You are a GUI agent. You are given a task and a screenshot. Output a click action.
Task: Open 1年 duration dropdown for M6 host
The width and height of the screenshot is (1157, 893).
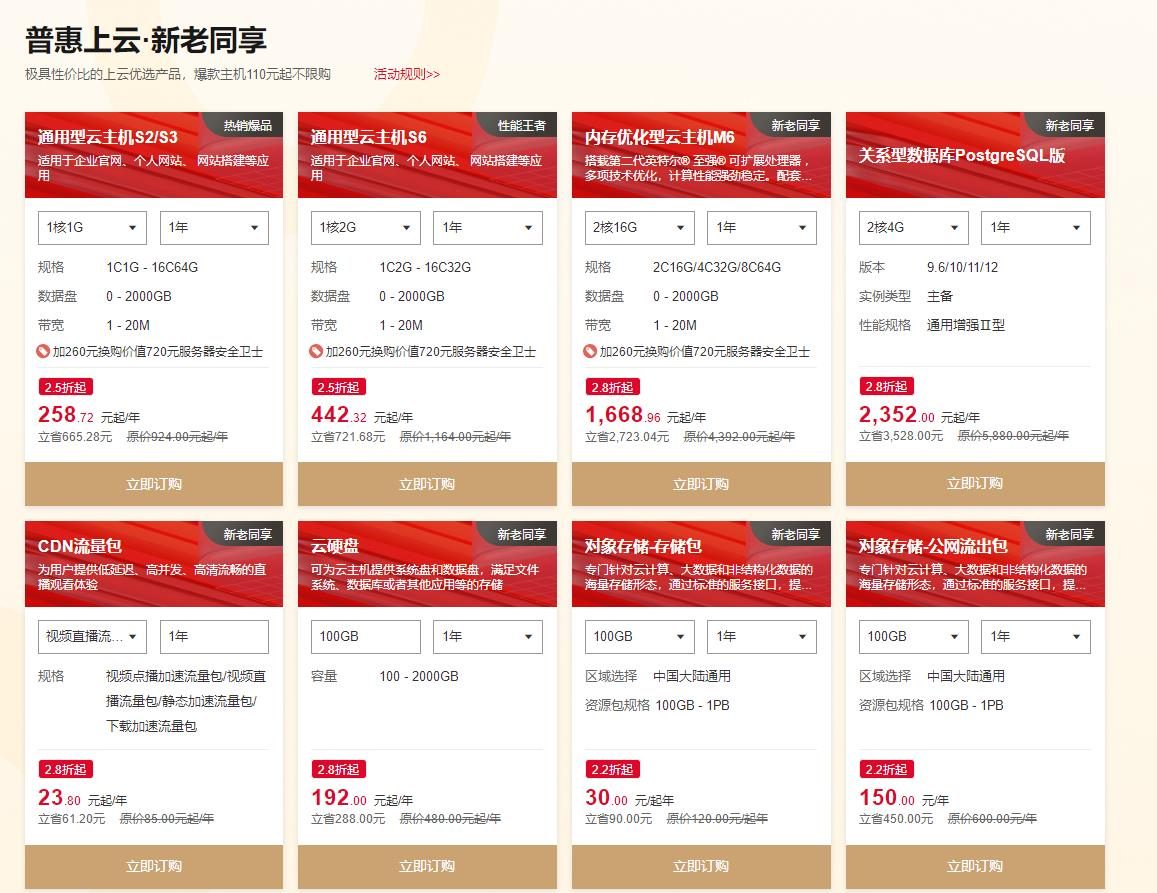tap(761, 227)
